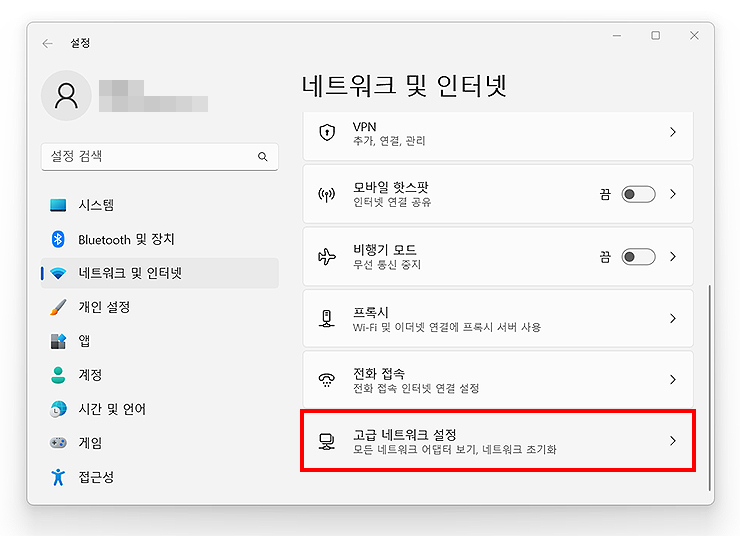The height and width of the screenshot is (536, 740).
Task: Open the 프록시 settings row
Action: pos(498,318)
